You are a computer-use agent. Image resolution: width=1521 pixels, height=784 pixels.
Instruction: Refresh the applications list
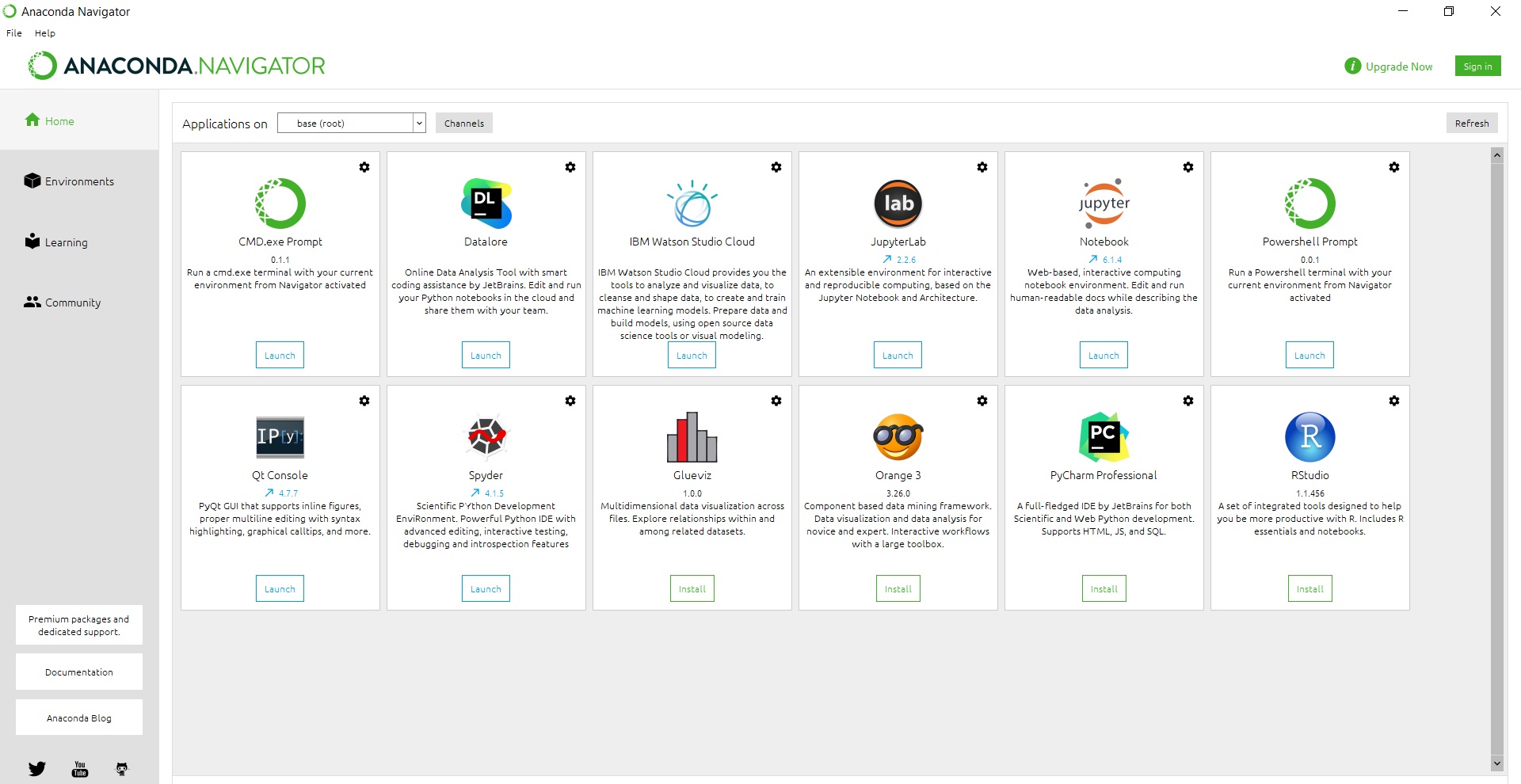click(x=1472, y=123)
